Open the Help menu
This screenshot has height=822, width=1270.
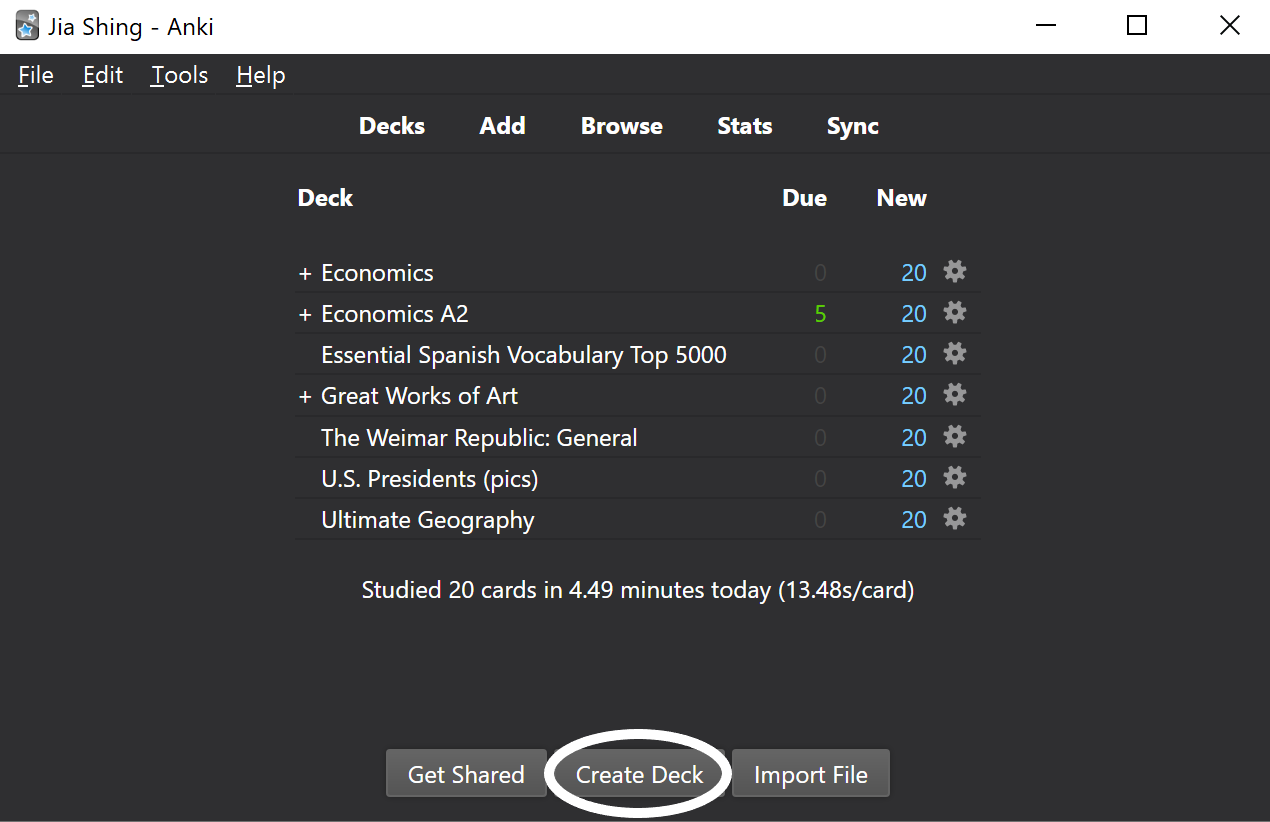tap(261, 75)
